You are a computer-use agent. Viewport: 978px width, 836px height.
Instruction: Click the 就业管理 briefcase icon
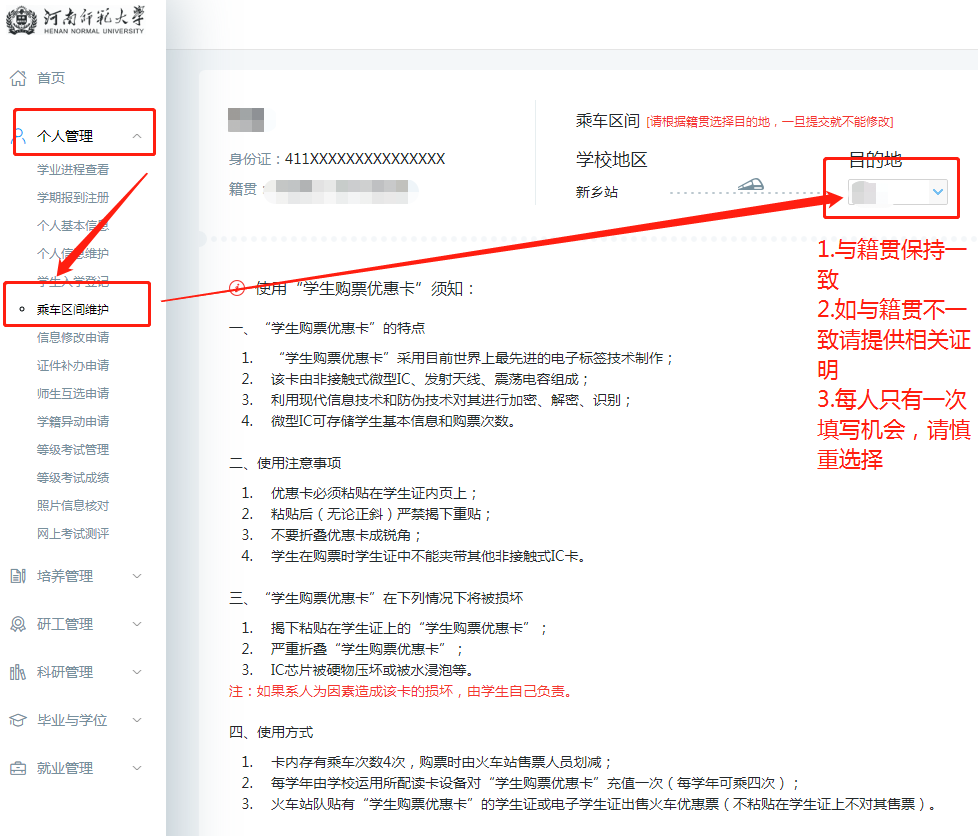(18, 768)
